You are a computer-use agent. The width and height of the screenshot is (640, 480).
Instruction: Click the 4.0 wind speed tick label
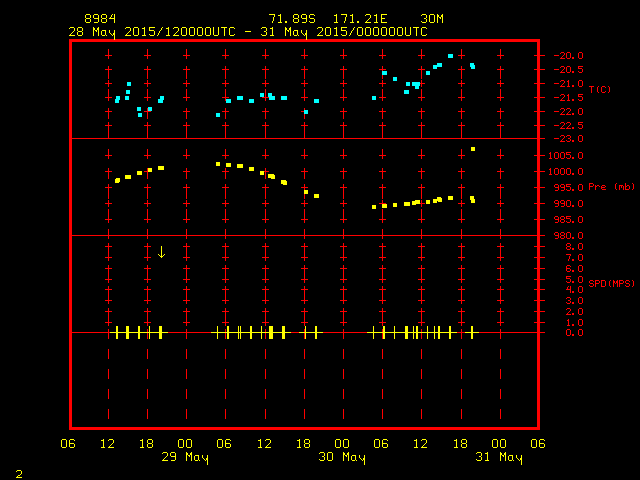pyautogui.click(x=574, y=290)
